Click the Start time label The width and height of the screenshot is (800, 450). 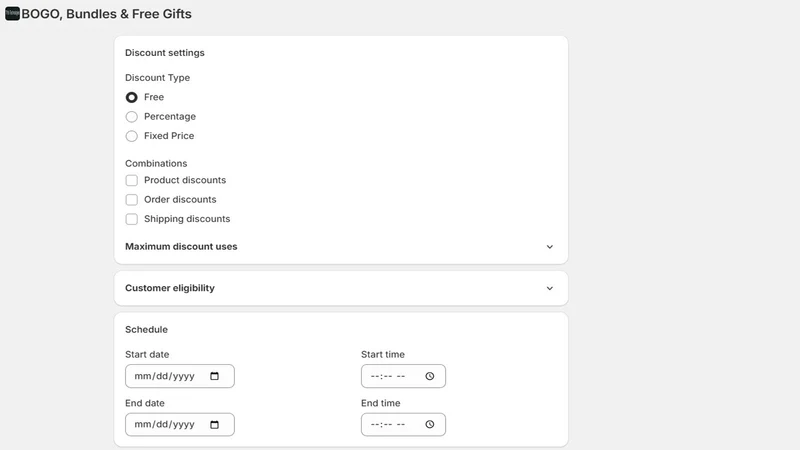(x=383, y=354)
